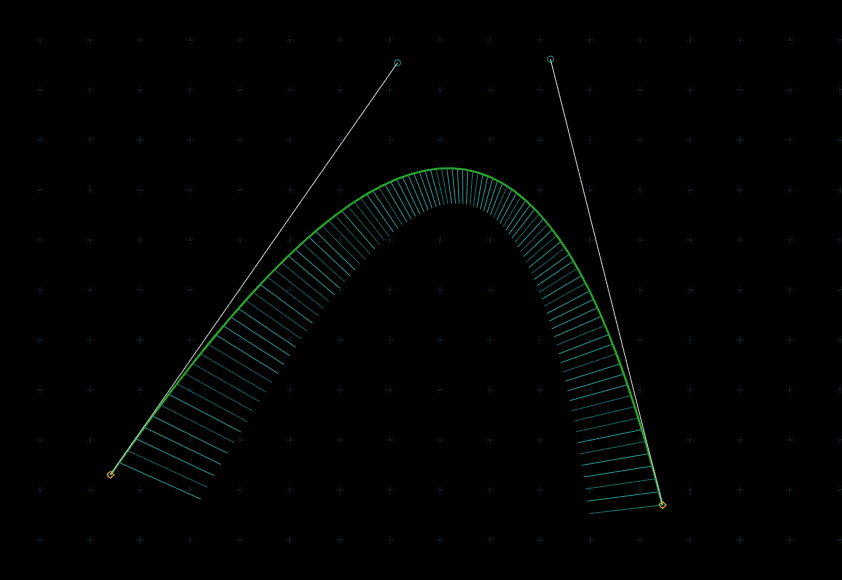
Task: Click the right cyan circular control handle
Action: coord(550,60)
